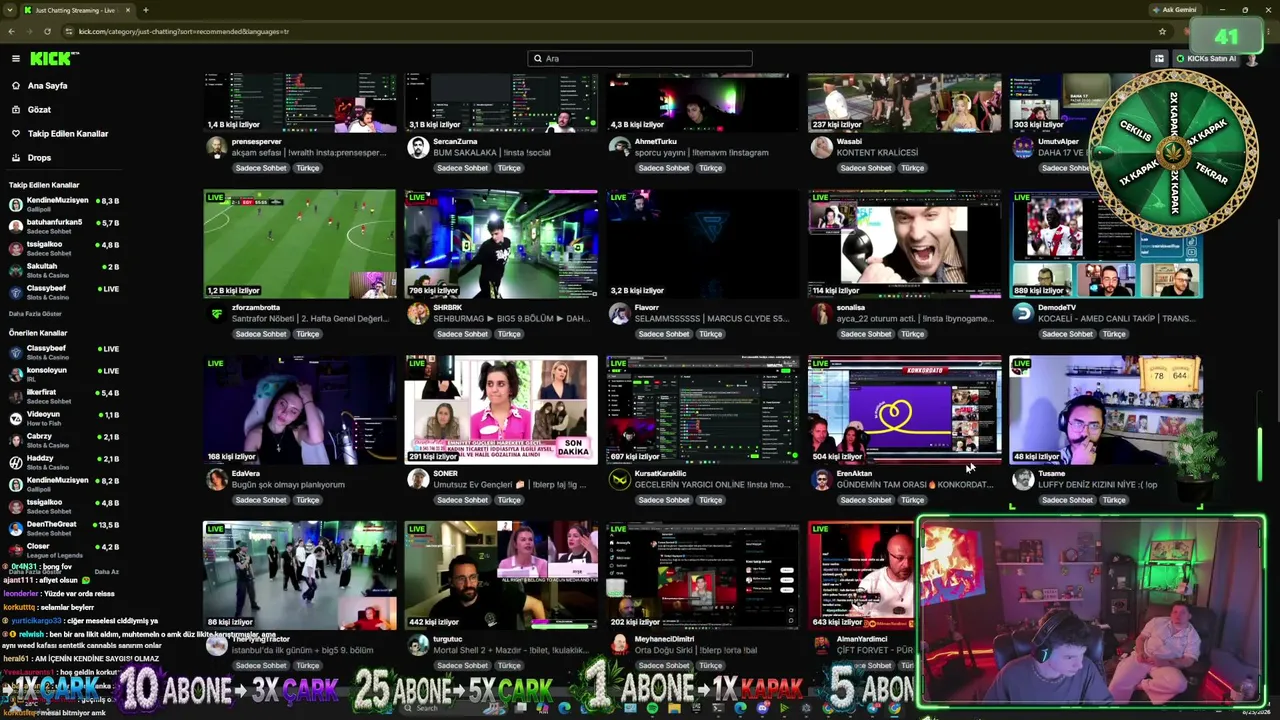Open EdaVera's live stream thumbnail
Viewport: 1280px width, 720px height.
(300, 410)
